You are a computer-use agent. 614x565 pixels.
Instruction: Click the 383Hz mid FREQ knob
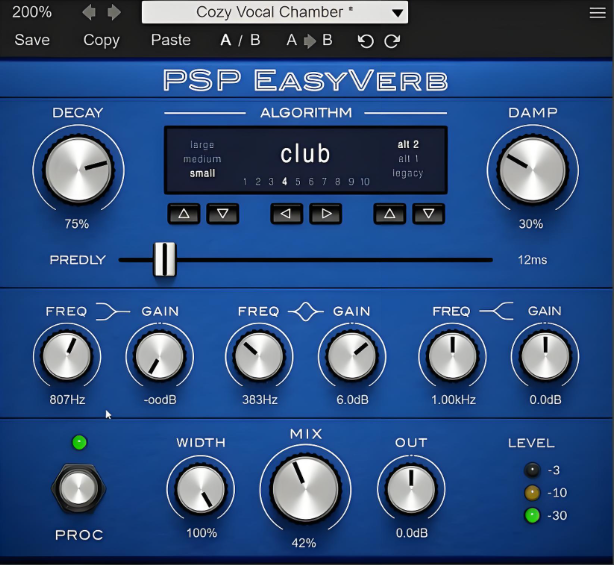tap(259, 356)
